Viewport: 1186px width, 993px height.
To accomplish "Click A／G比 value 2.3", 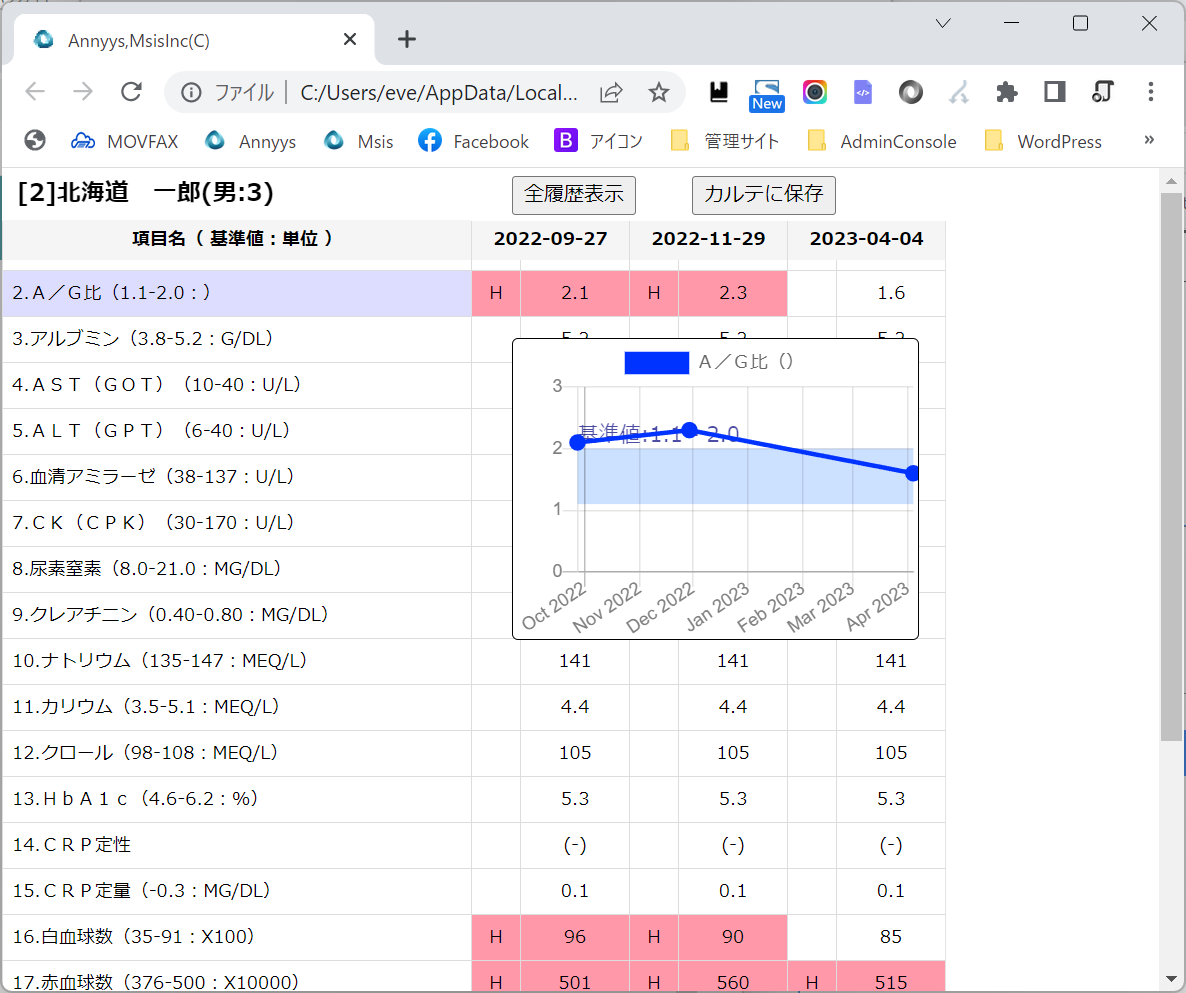I will 733,293.
